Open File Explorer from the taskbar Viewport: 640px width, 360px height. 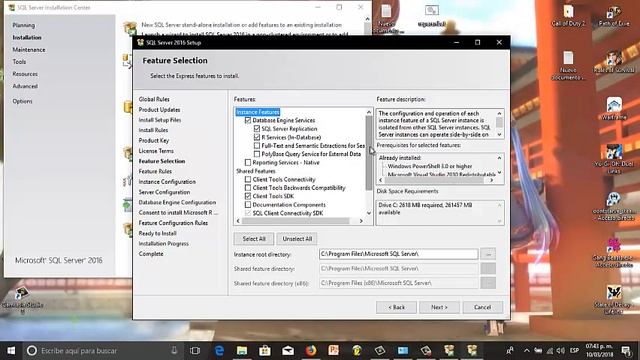click(x=242, y=351)
